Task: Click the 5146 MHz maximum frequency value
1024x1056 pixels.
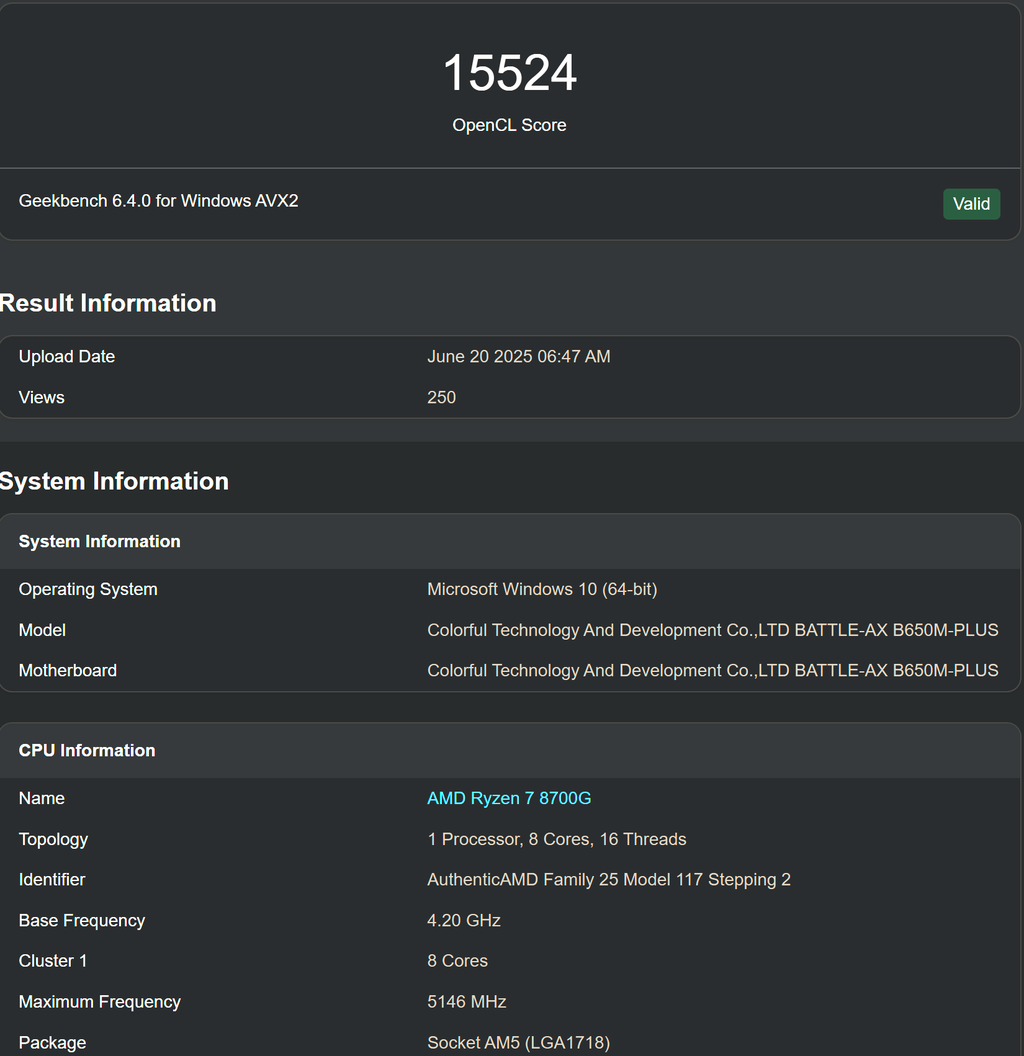Action: point(466,1001)
